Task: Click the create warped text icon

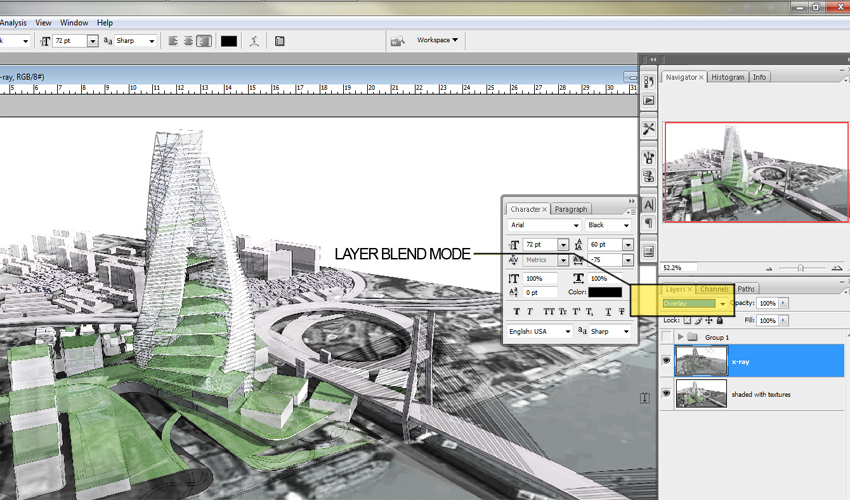Action: pos(254,41)
